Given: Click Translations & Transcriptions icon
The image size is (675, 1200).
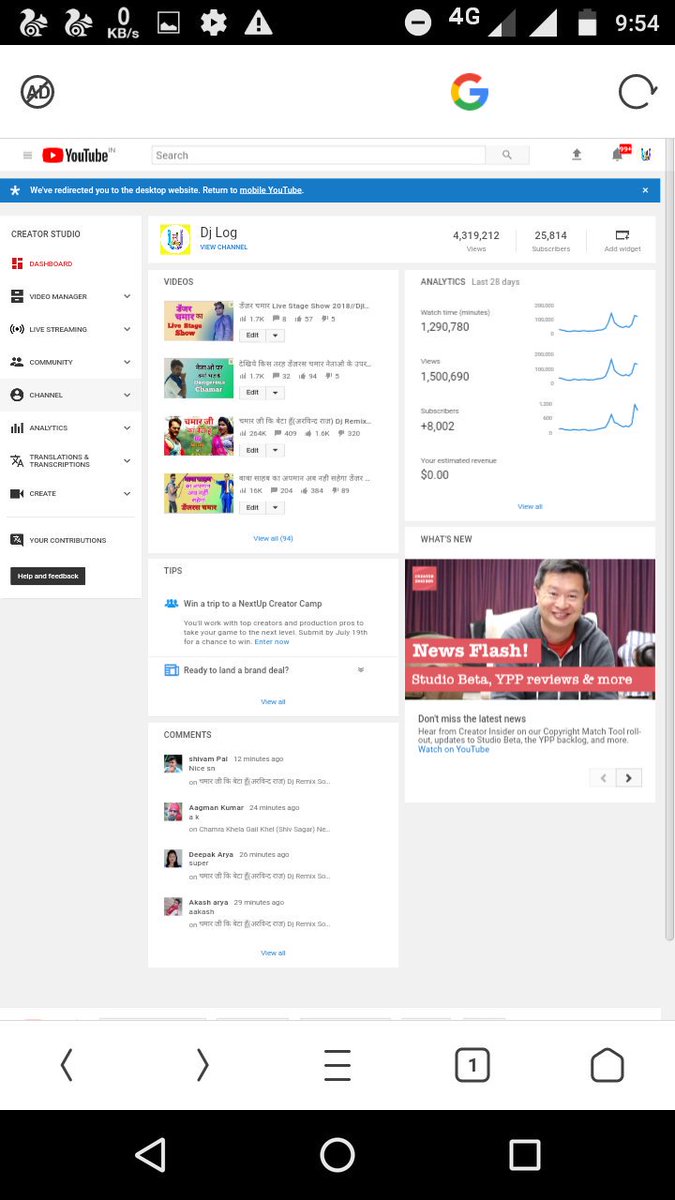Looking at the screenshot, I should 17,461.
